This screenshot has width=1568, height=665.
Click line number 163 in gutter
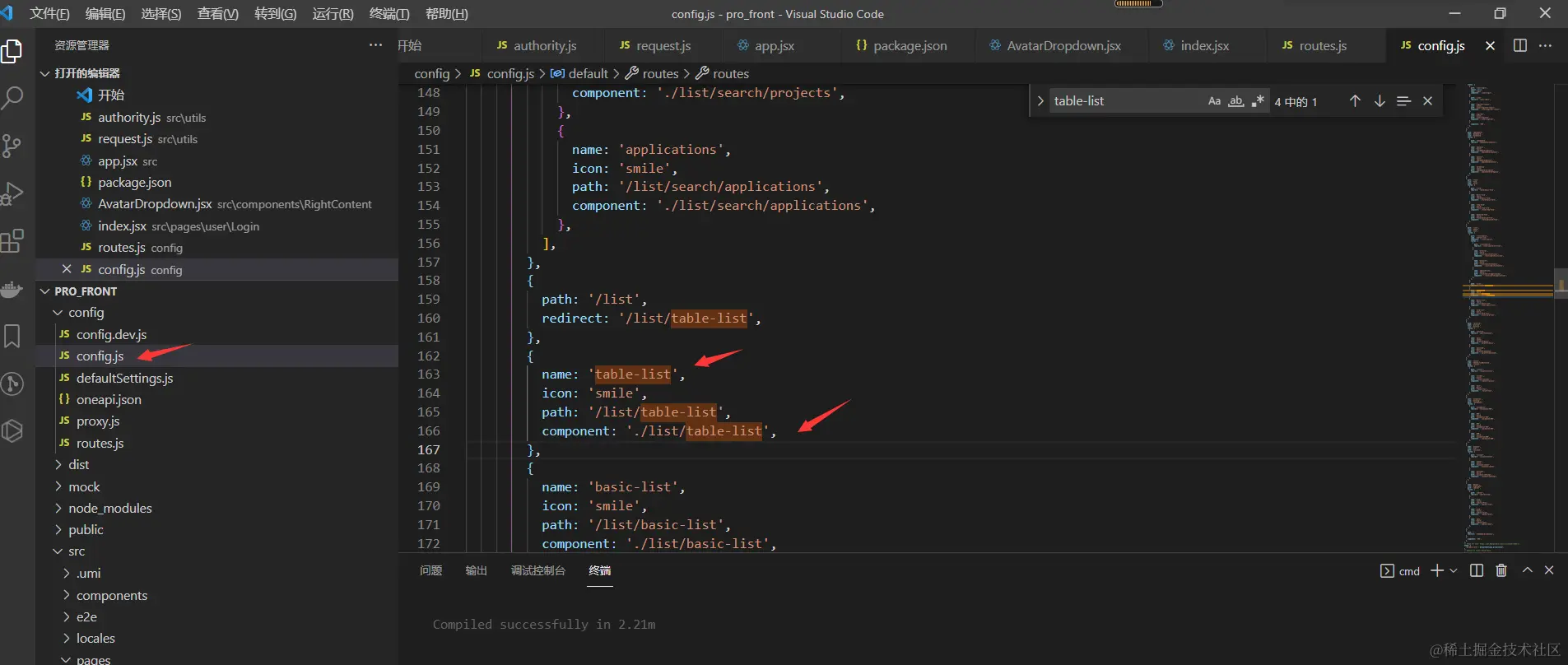[429, 374]
